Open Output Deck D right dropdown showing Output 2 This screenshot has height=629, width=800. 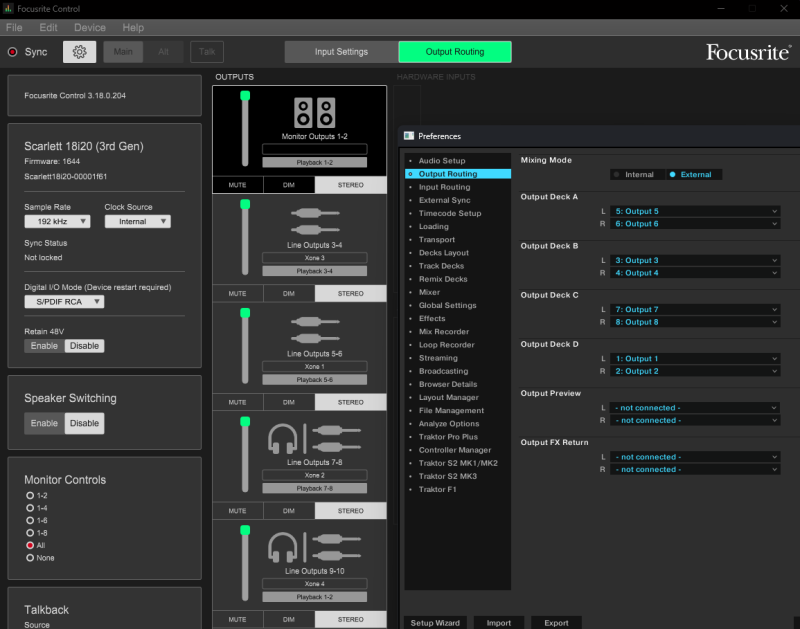tap(695, 371)
